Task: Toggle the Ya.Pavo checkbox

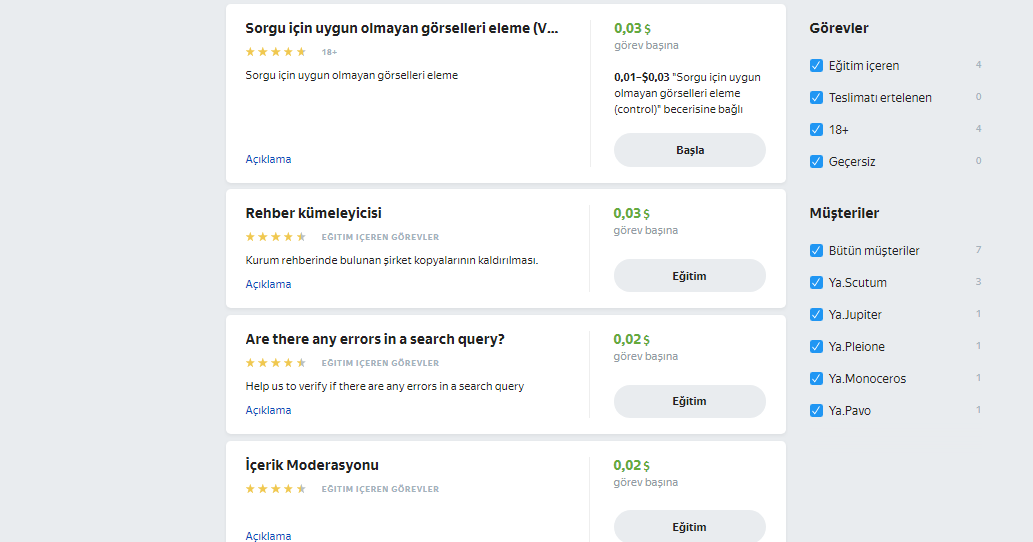Action: click(816, 410)
